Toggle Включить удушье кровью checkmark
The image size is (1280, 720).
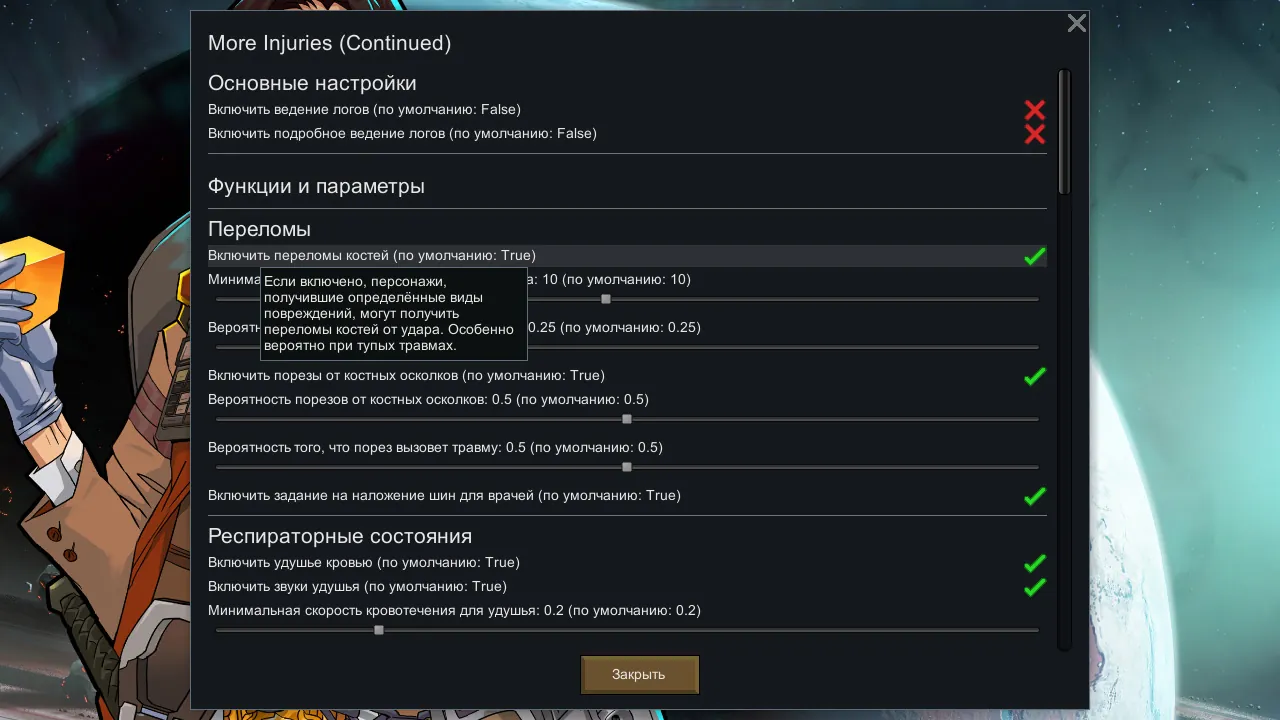[1035, 563]
